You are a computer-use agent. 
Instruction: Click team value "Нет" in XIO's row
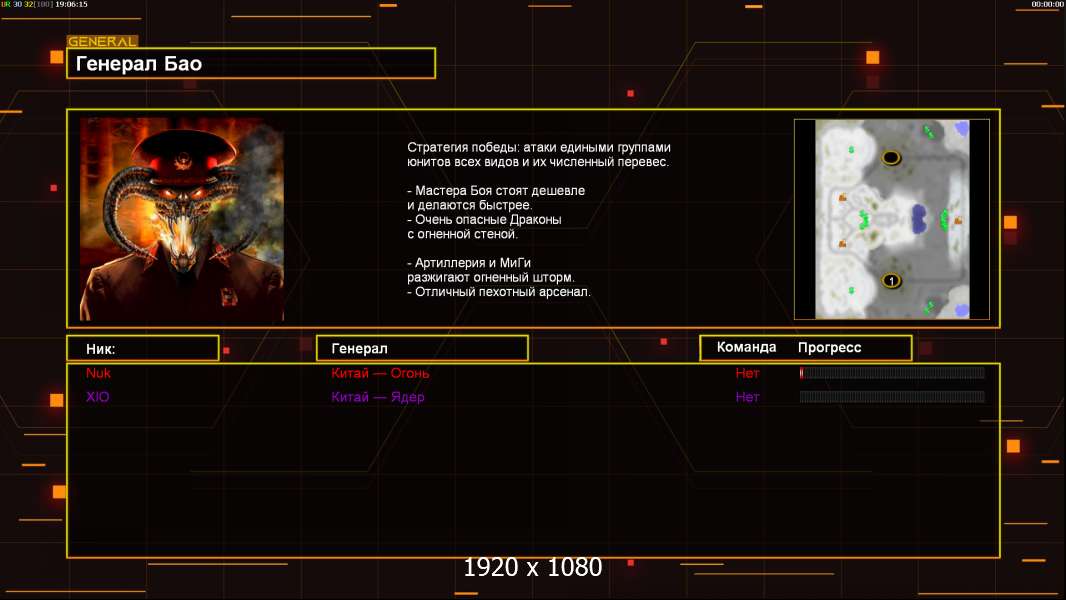click(x=747, y=397)
